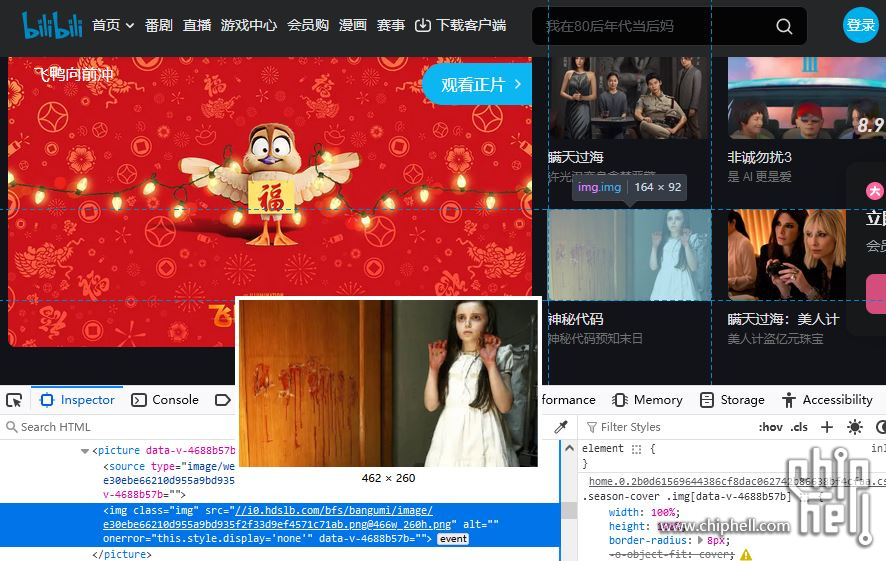Open the Memory tab
The height and width of the screenshot is (561, 886).
(x=648, y=400)
